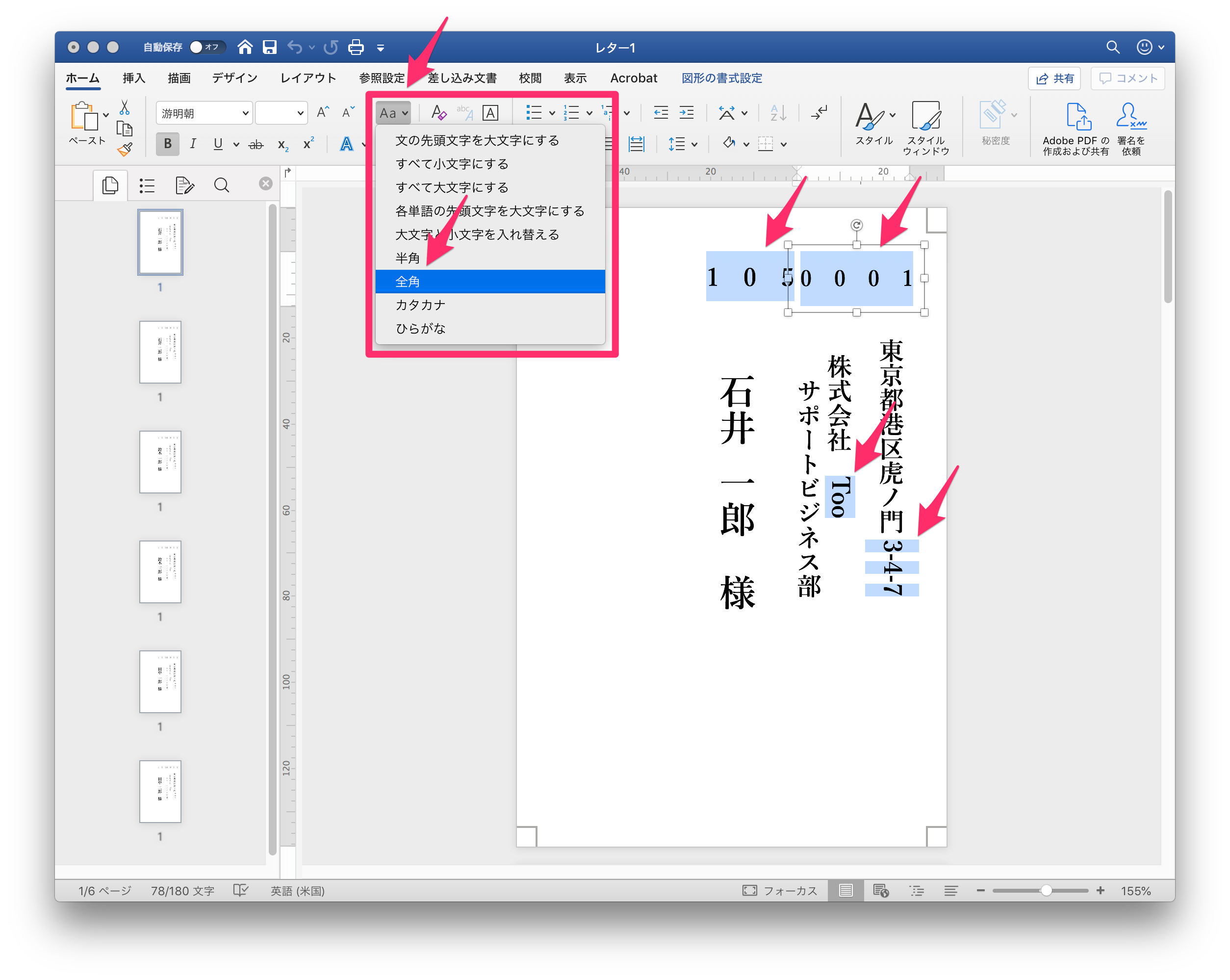Switch to web layout view in status bar
1230x980 pixels.
pyautogui.click(x=881, y=890)
